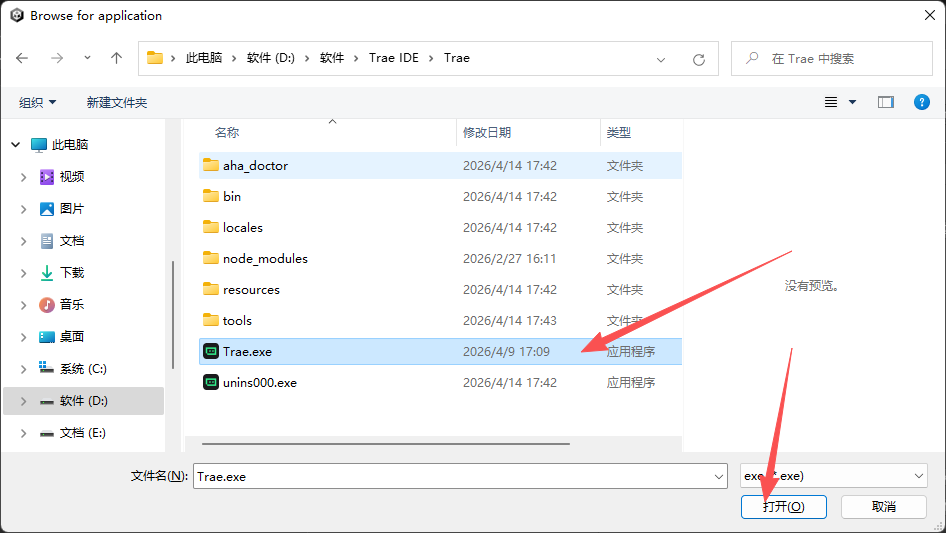946x533 pixels.
Task: Click the navigation pane vertical scrollbar
Action: [173, 314]
